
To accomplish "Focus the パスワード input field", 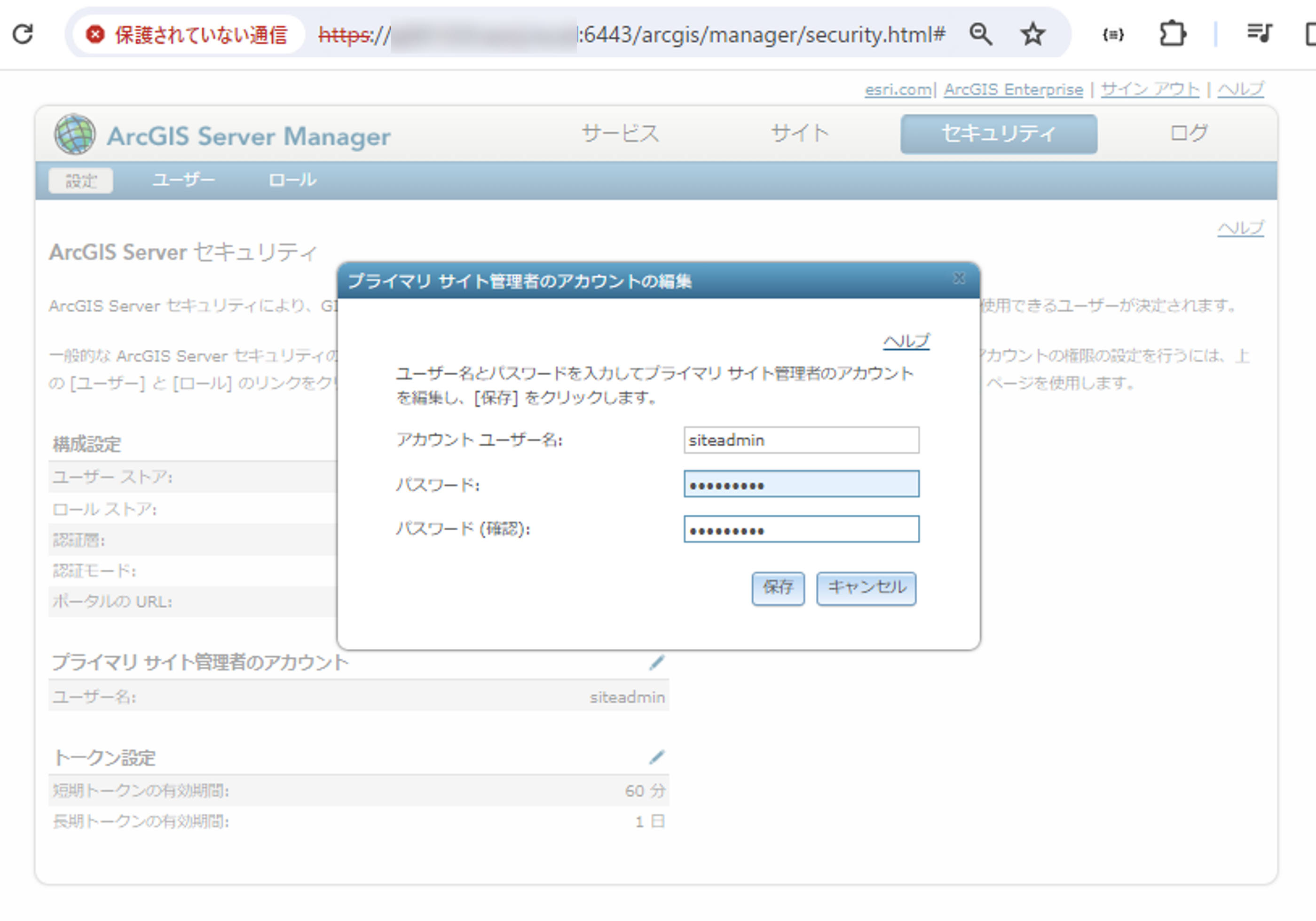I will click(801, 484).
